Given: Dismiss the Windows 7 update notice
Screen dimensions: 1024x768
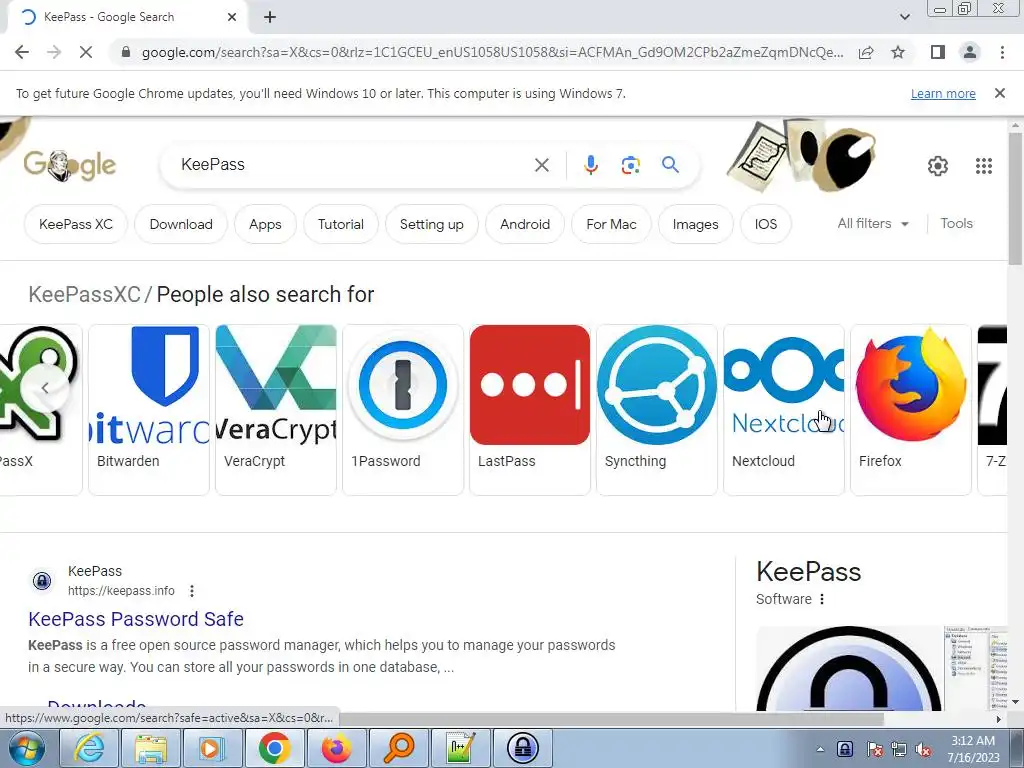Looking at the screenshot, I should coord(999,93).
